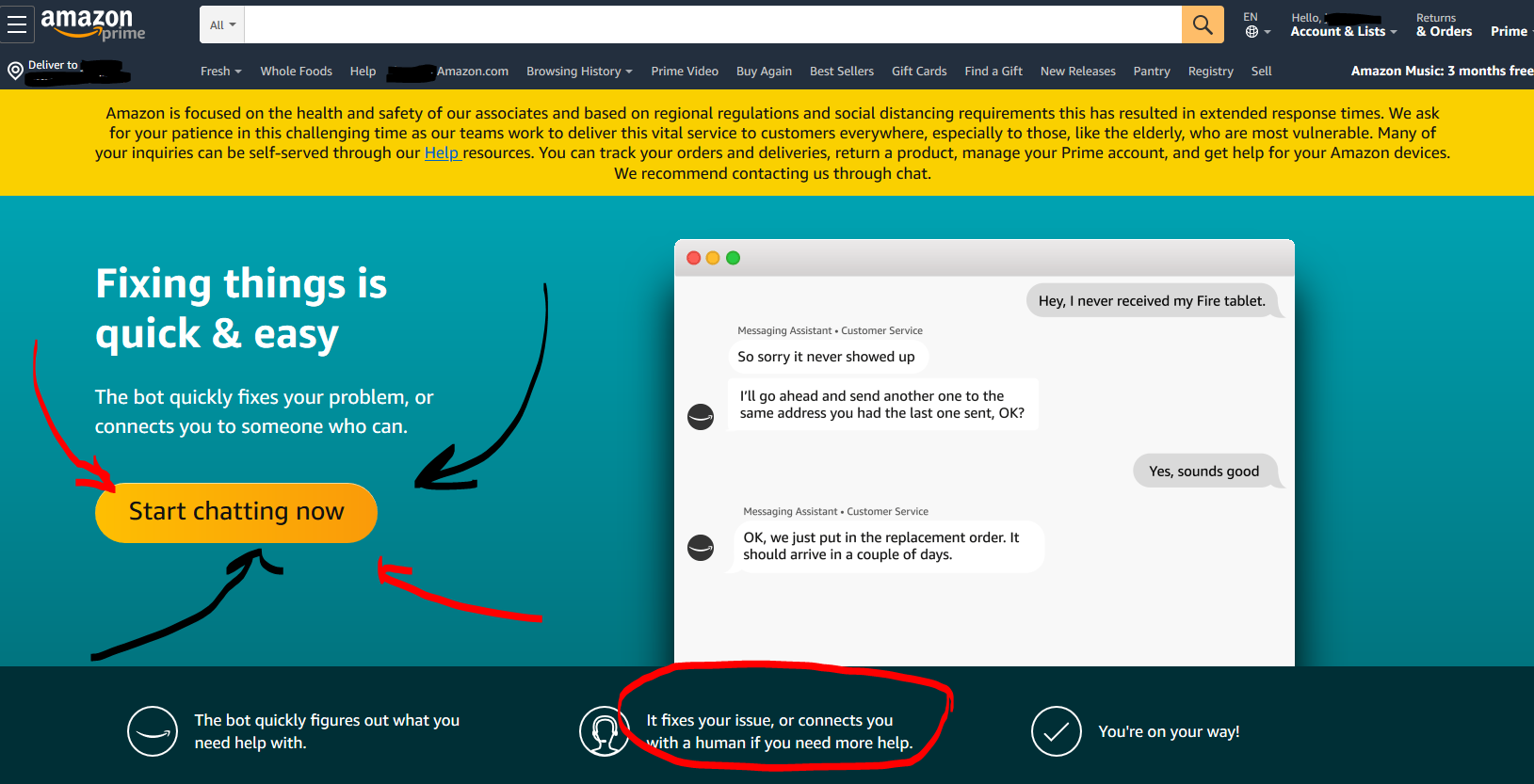Select Gift Cards from navigation bar

(918, 72)
